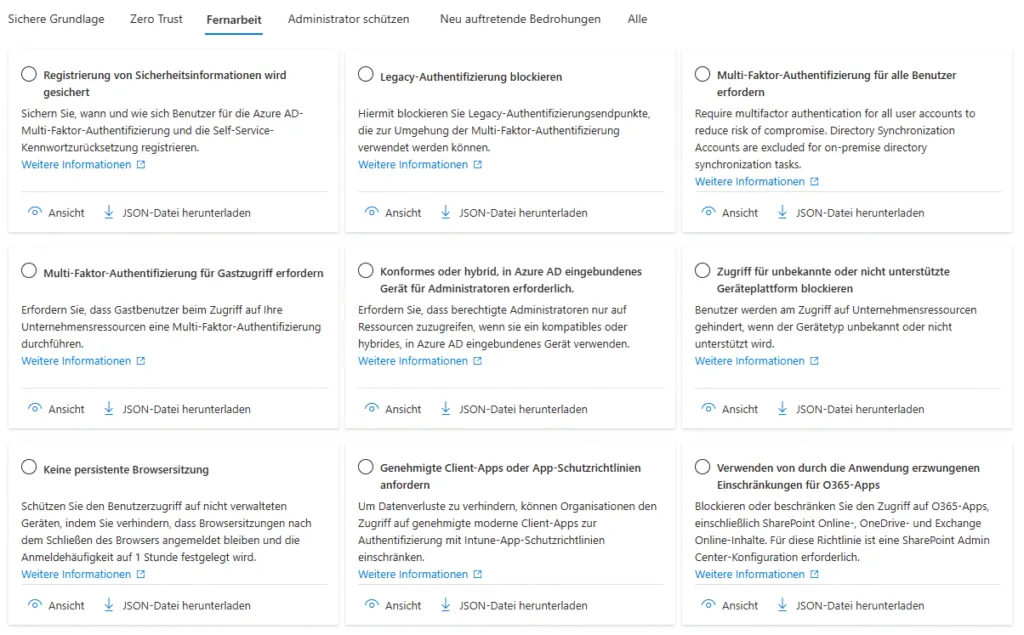Click eye icon in O365-Apps Einschränkungen card
This screenshot has width=1024, height=635.
708,605
